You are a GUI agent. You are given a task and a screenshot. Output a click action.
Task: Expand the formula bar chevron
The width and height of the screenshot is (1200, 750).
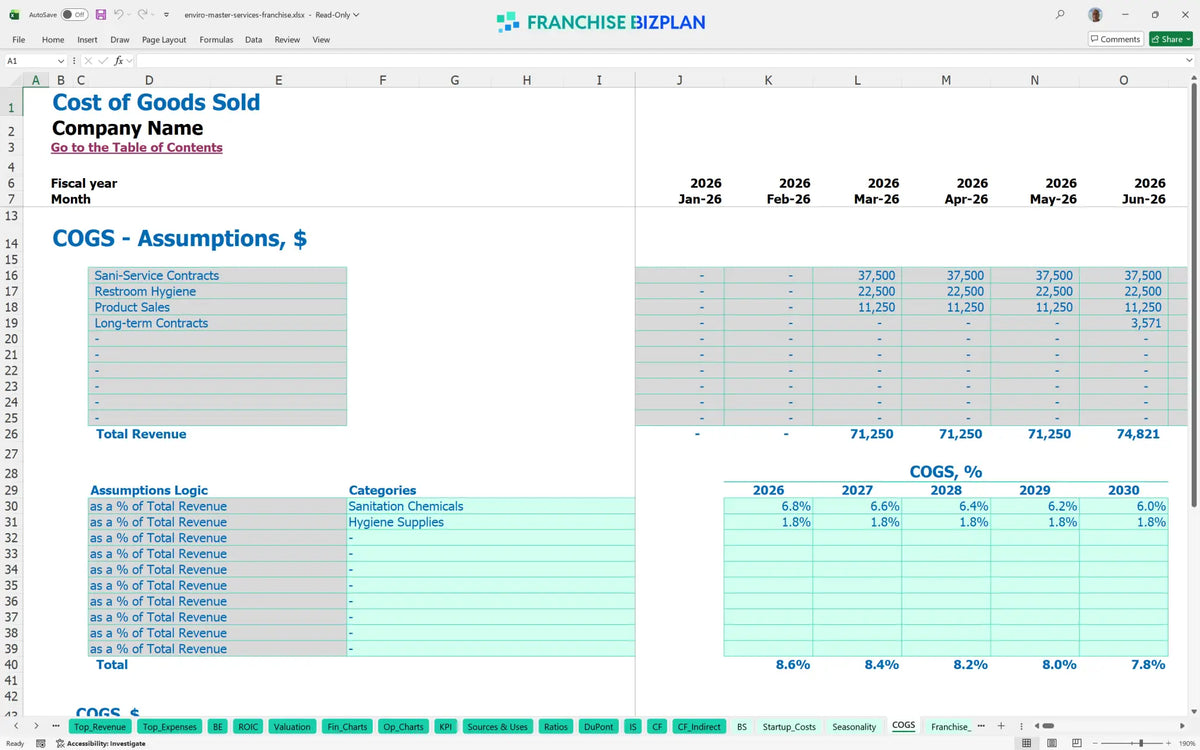point(1189,61)
